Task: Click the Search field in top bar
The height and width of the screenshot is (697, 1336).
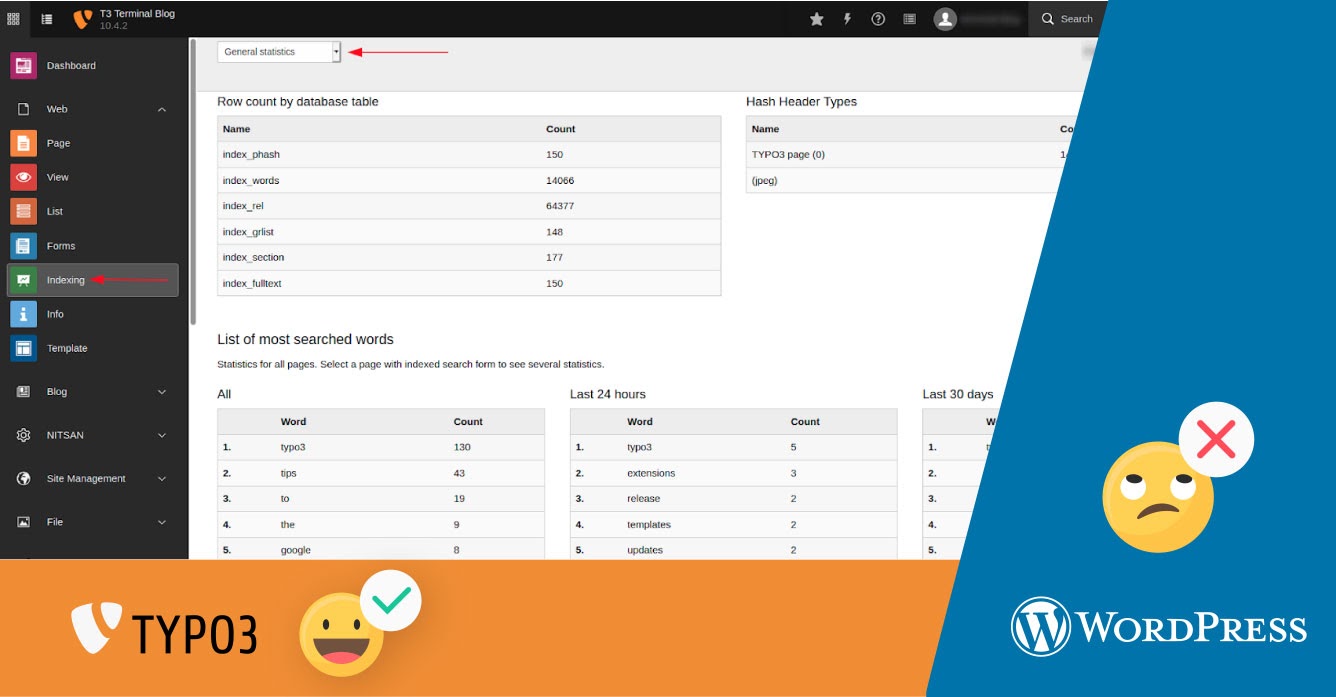Action: pyautogui.click(x=1075, y=18)
